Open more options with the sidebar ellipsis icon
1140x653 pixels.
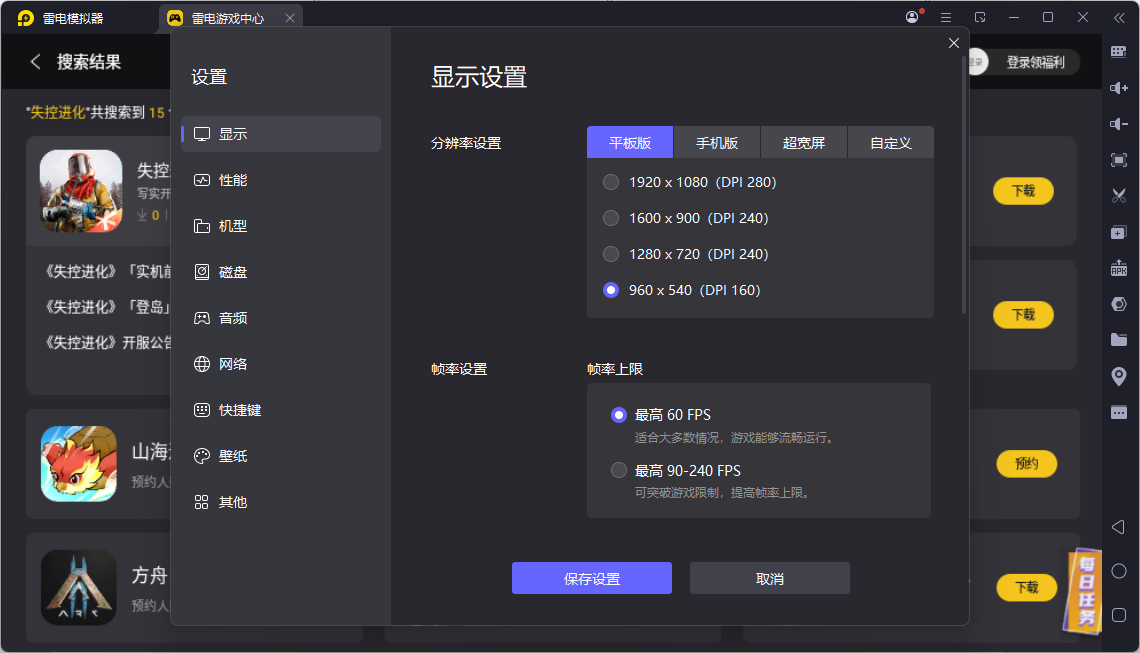tap(1119, 411)
